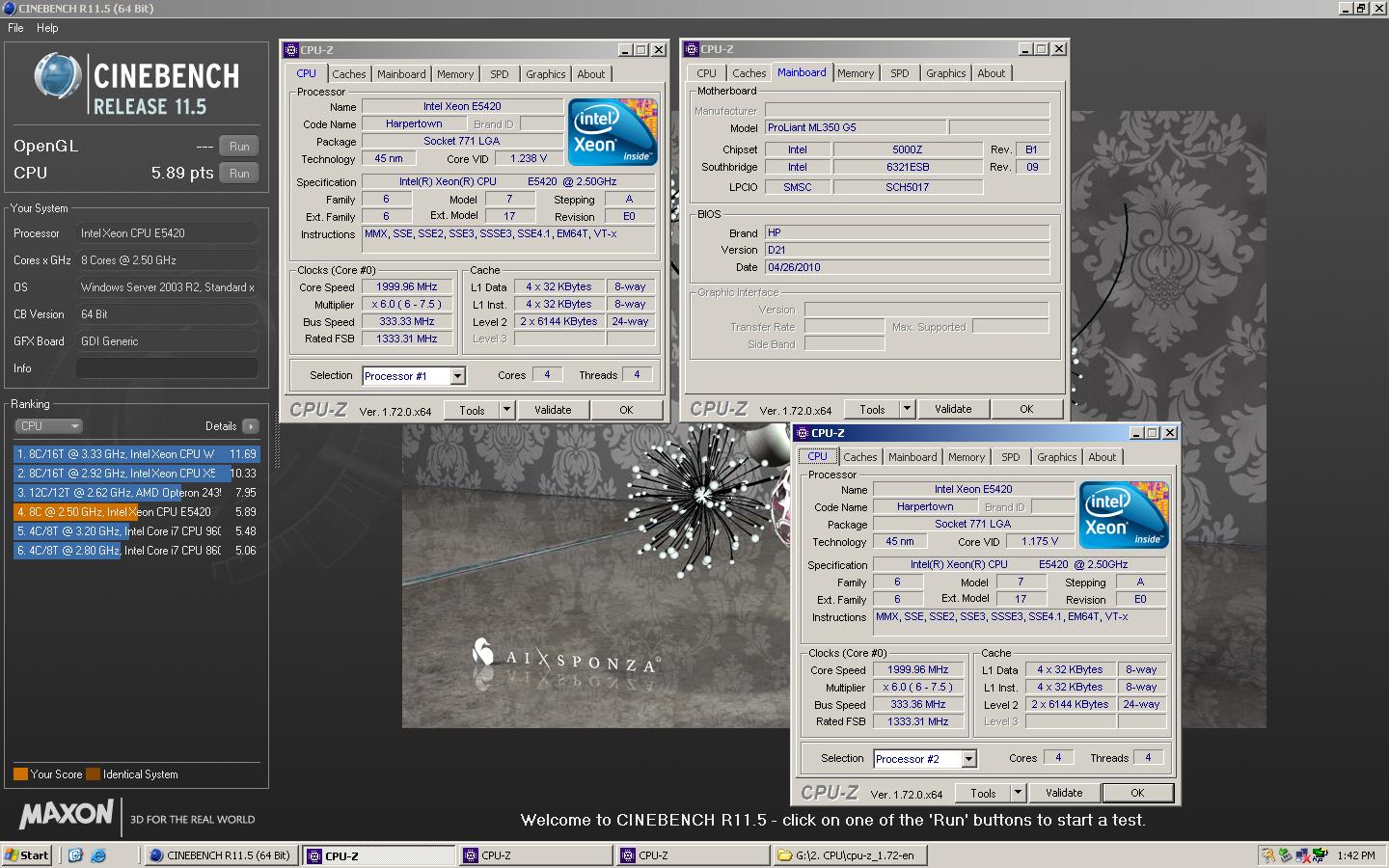This screenshot has height=868, width=1389.
Task: Select rank 2 Intel Xeon 2.92 GHz row
Action: point(136,474)
